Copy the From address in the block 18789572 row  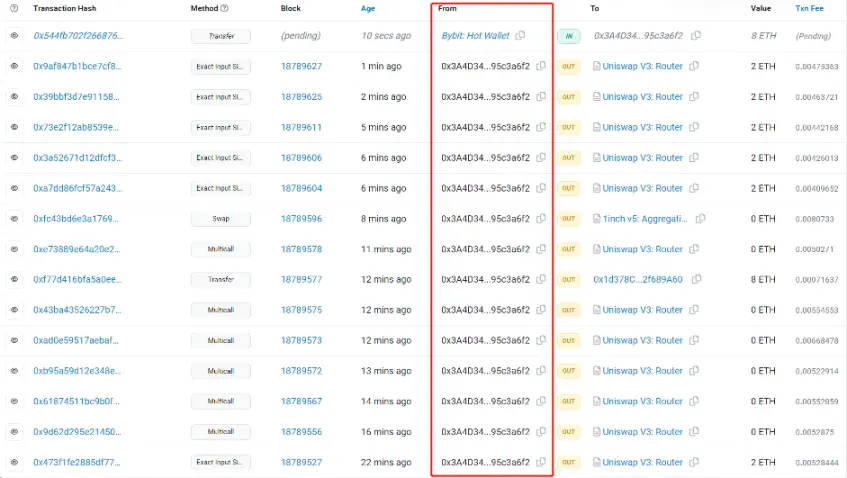[541, 371]
